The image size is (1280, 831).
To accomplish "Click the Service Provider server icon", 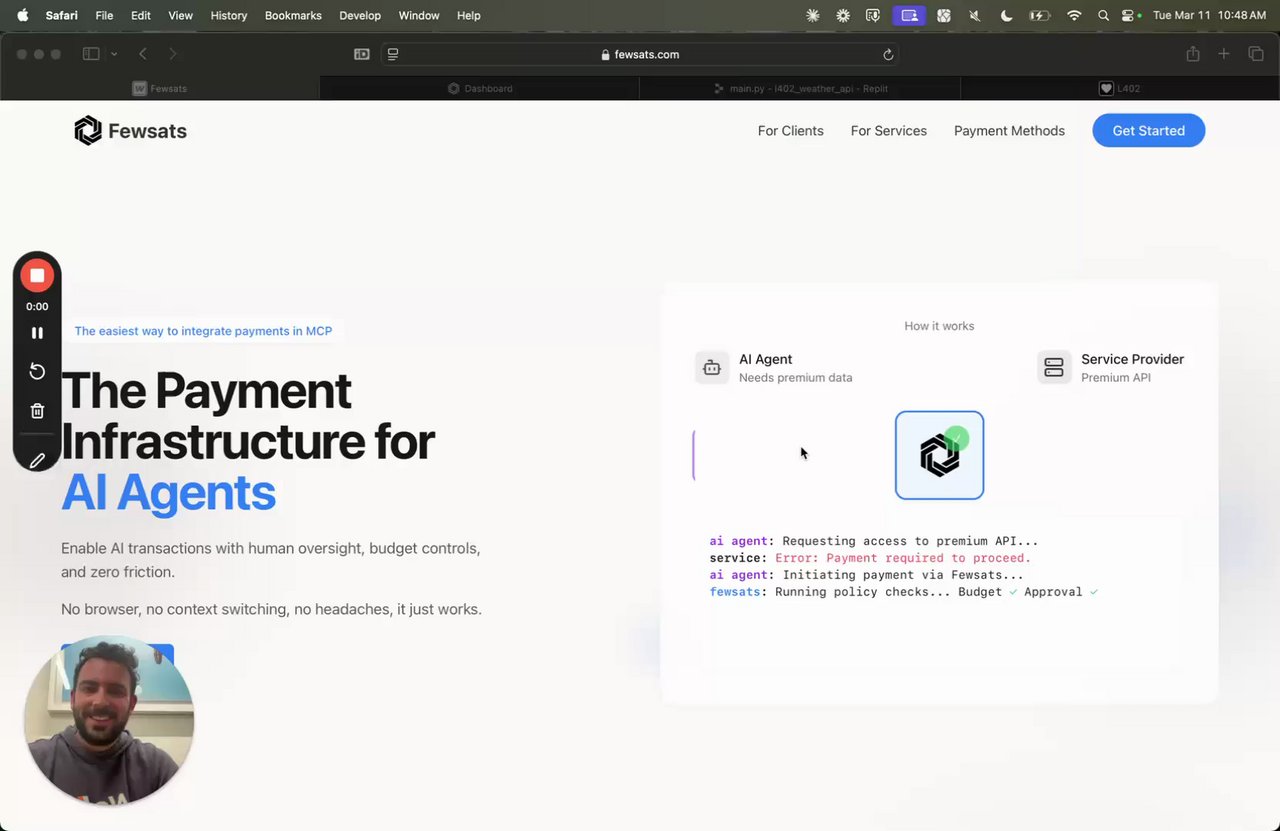I will click(x=1054, y=367).
